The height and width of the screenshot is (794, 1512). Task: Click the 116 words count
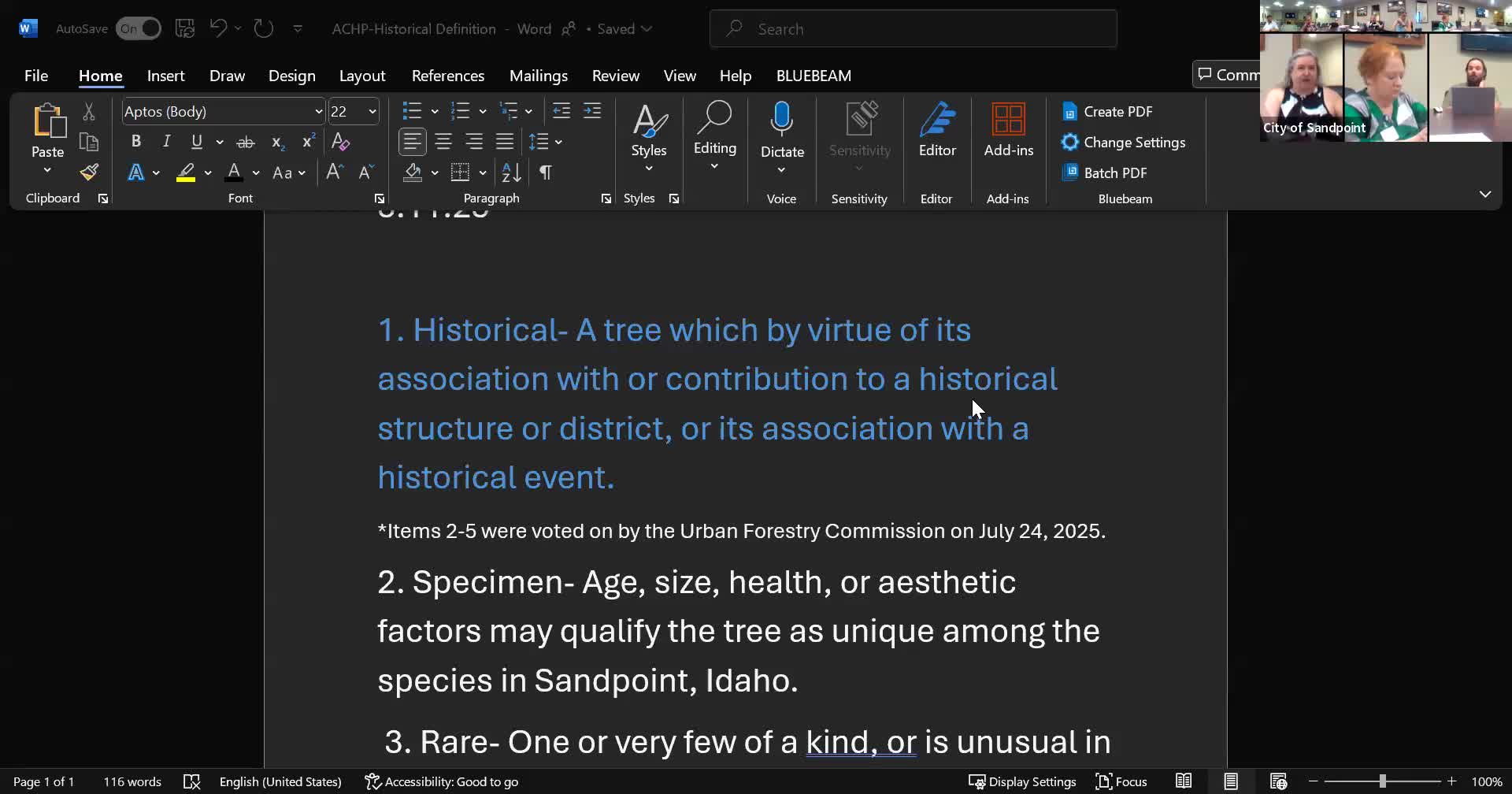[132, 781]
